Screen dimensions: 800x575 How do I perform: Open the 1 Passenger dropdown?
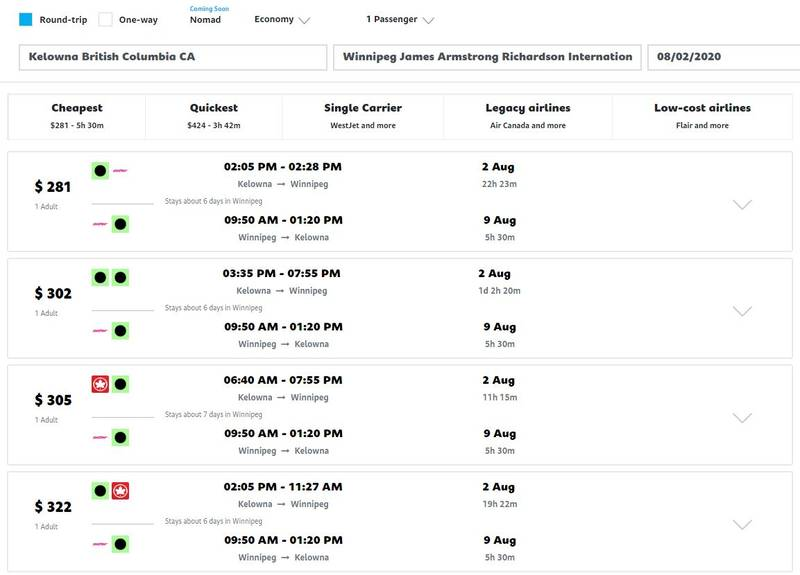tap(399, 20)
